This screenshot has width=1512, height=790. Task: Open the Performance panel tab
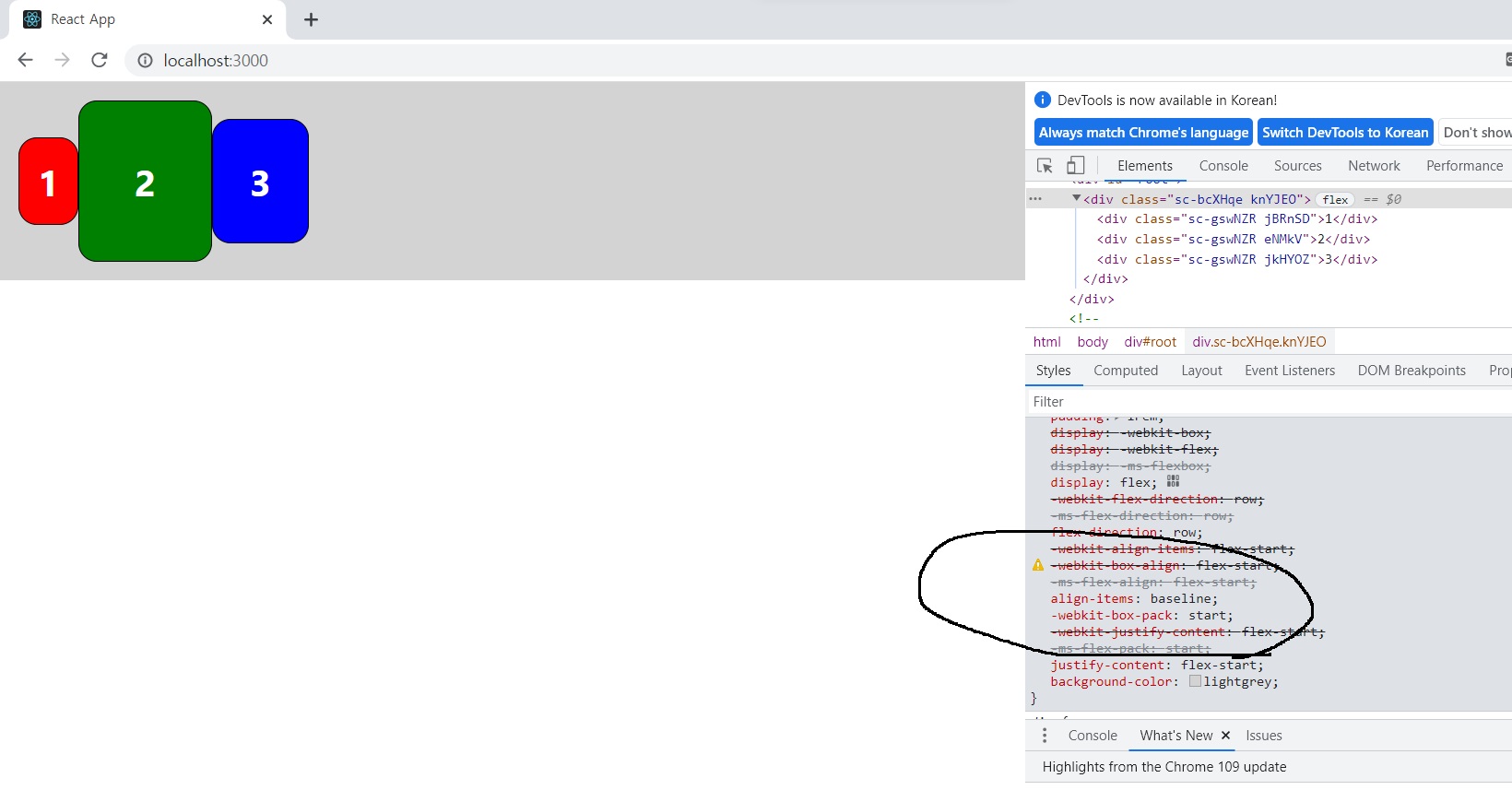pos(1464,166)
